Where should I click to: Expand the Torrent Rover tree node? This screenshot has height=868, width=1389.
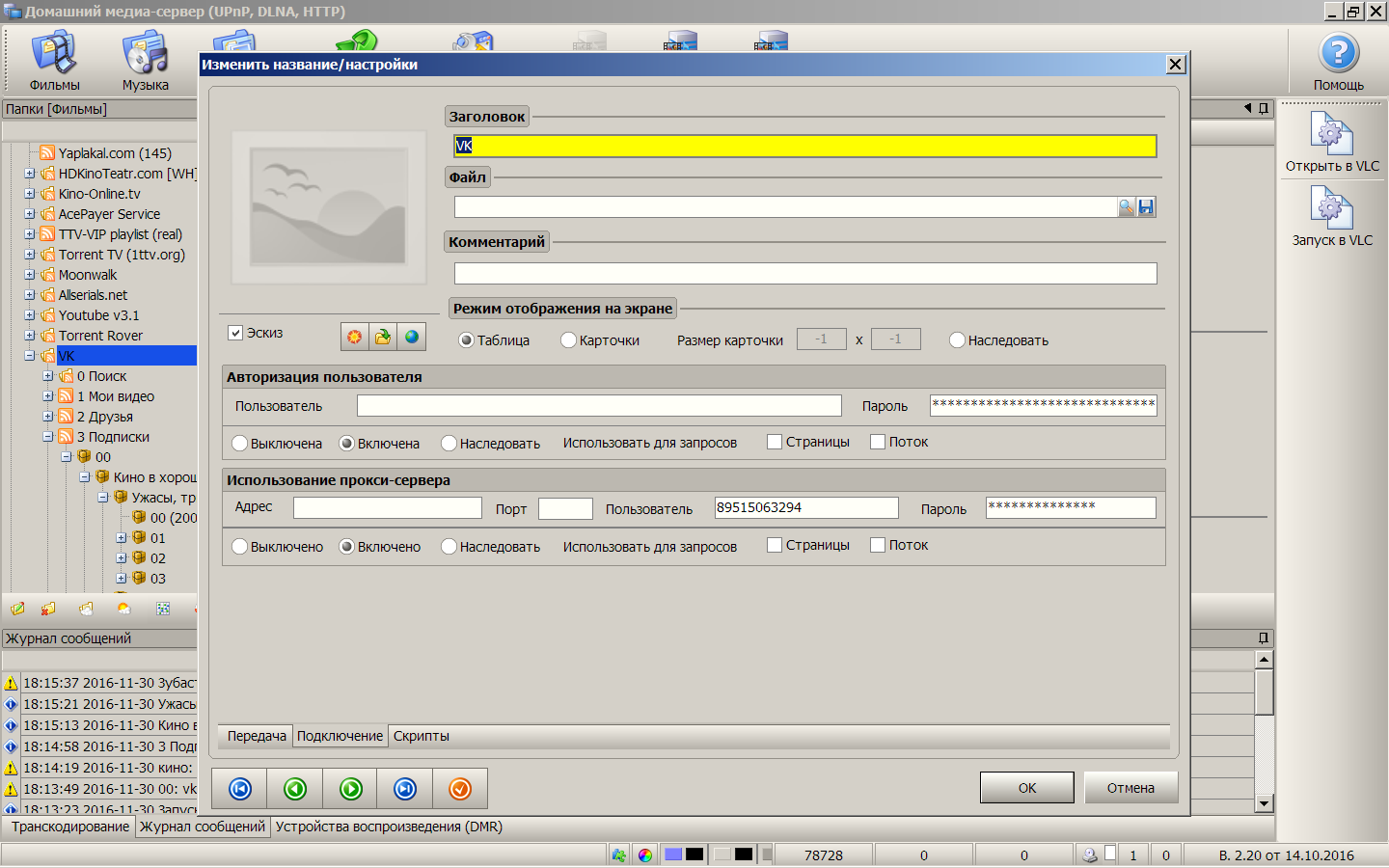pyautogui.click(x=30, y=336)
